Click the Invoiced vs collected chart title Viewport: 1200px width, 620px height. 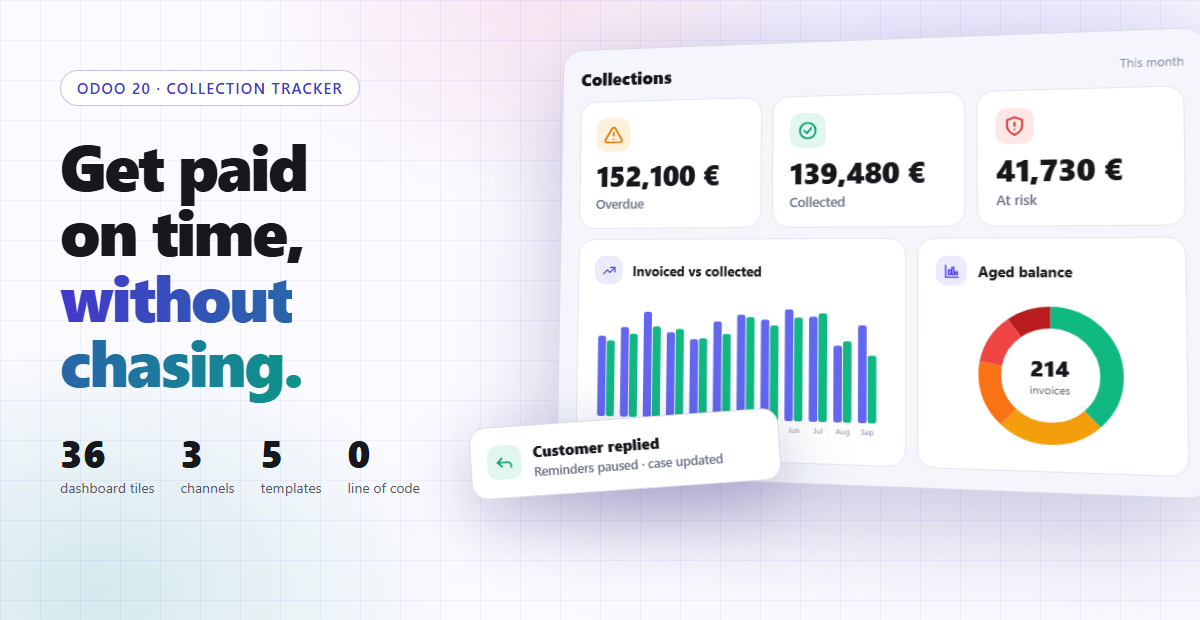(697, 271)
